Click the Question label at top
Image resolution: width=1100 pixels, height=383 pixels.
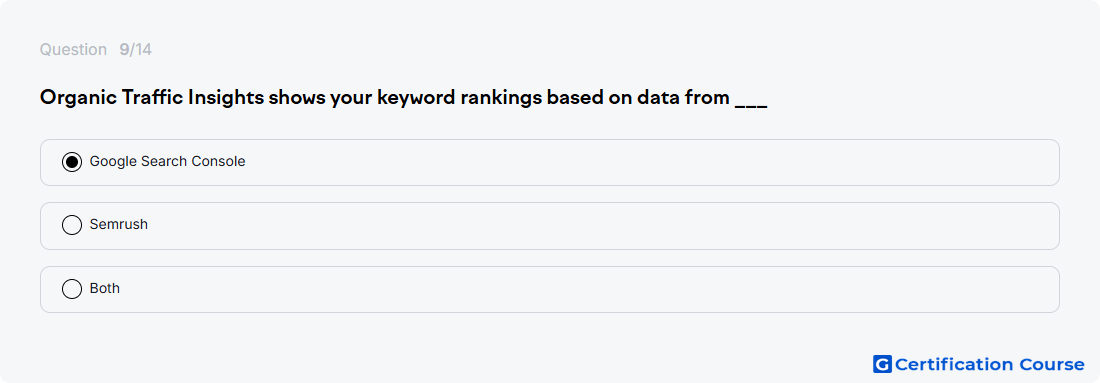(73, 50)
